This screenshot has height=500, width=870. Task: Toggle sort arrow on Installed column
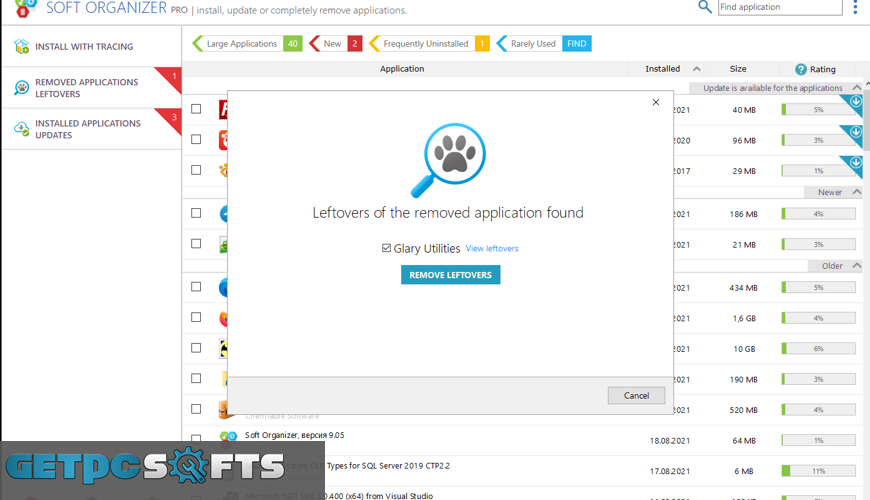(x=696, y=69)
